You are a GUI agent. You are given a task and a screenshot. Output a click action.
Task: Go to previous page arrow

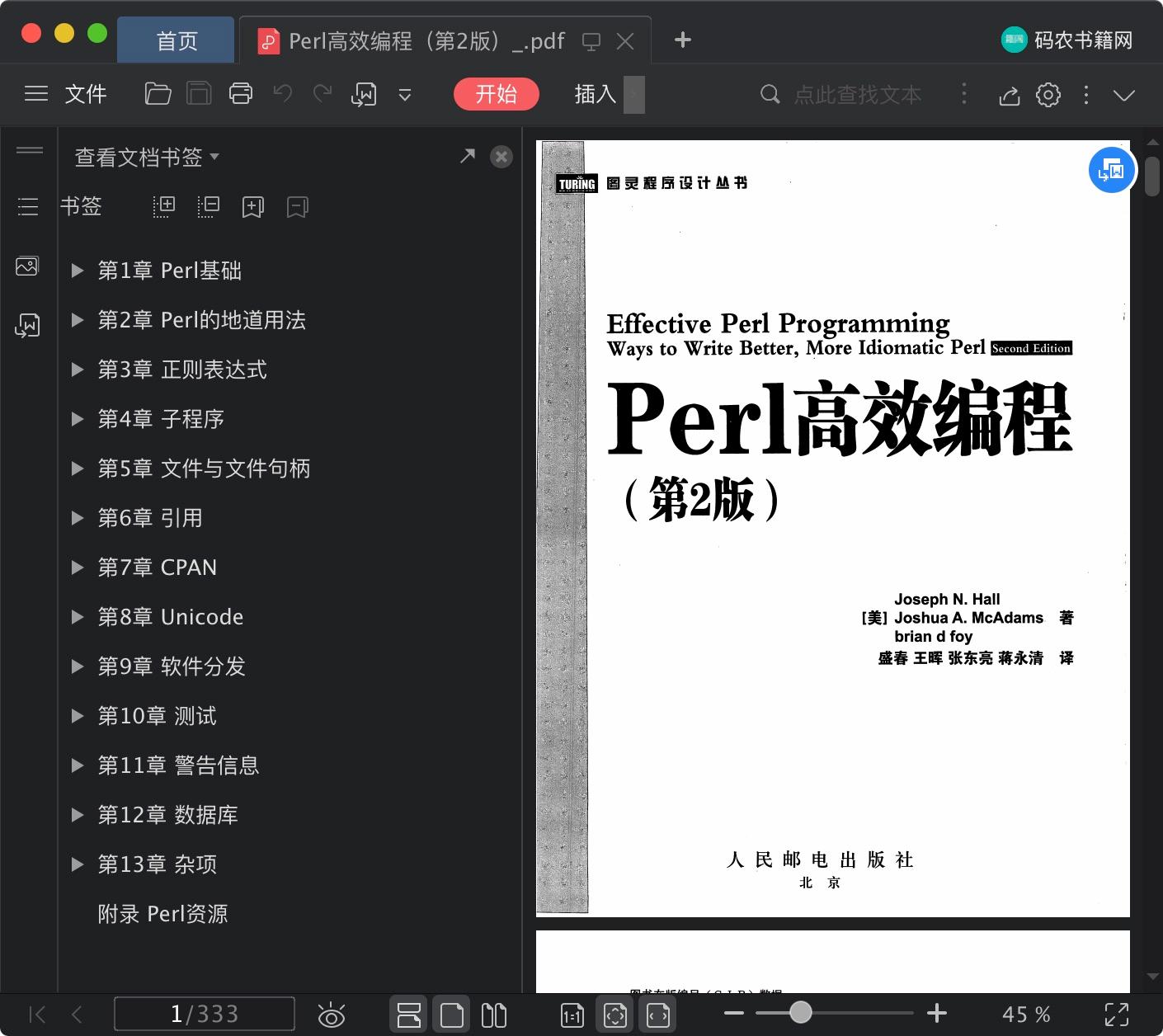[77, 1014]
